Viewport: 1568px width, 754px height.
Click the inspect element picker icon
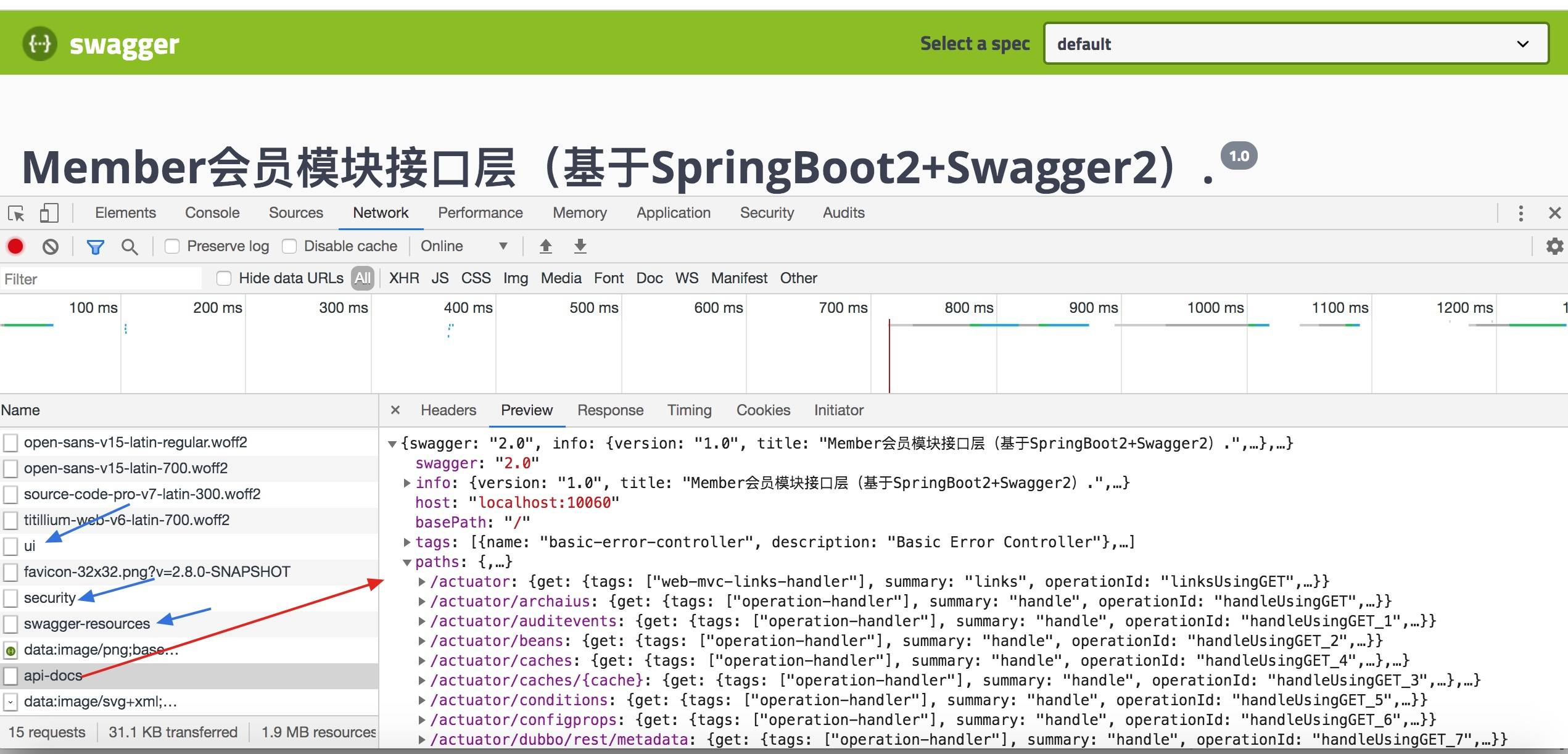point(17,213)
